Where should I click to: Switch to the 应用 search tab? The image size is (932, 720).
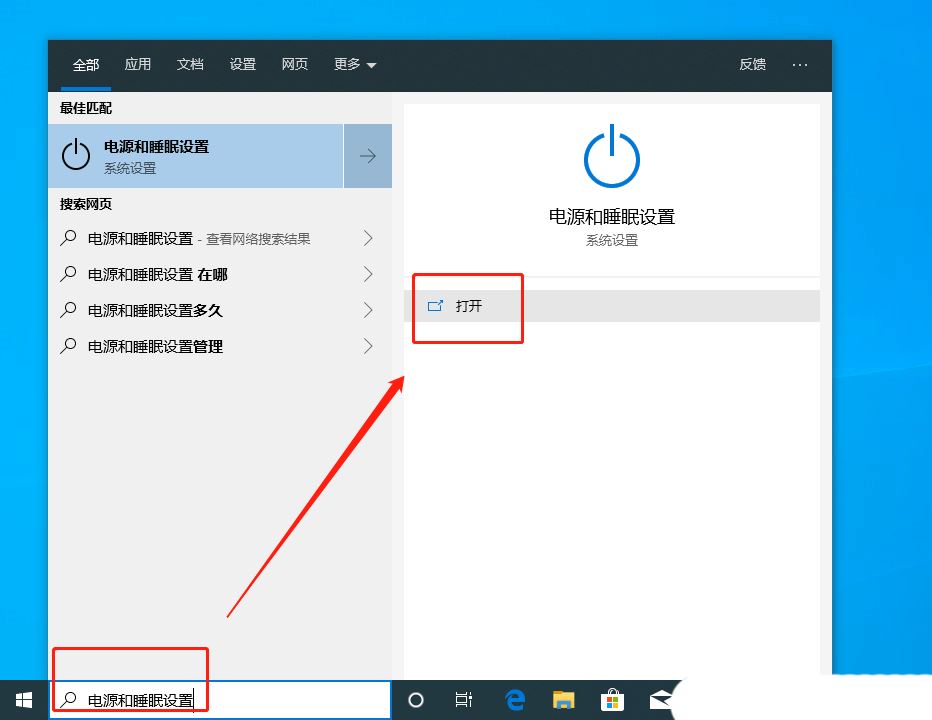[138, 64]
